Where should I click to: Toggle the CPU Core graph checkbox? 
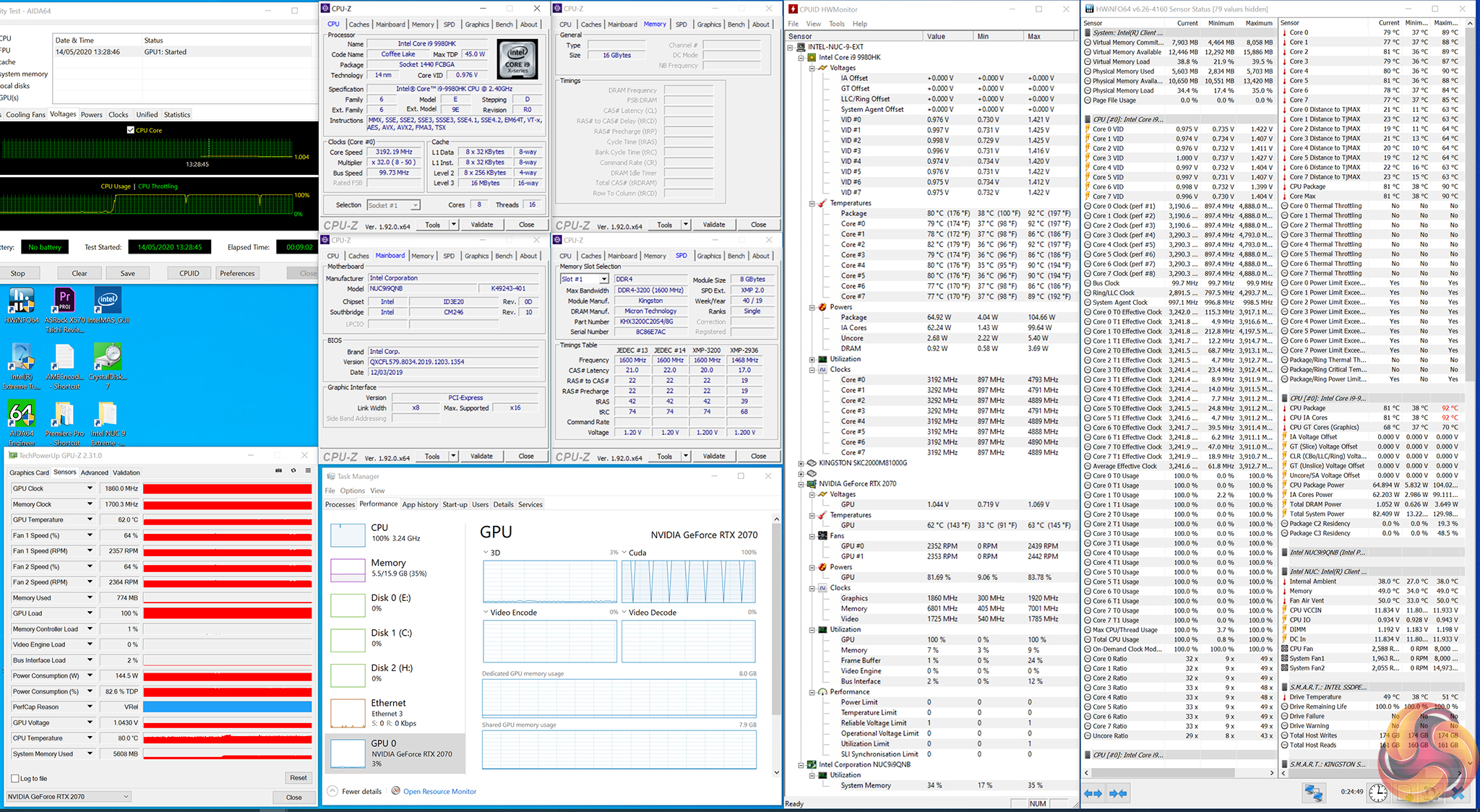[x=130, y=130]
